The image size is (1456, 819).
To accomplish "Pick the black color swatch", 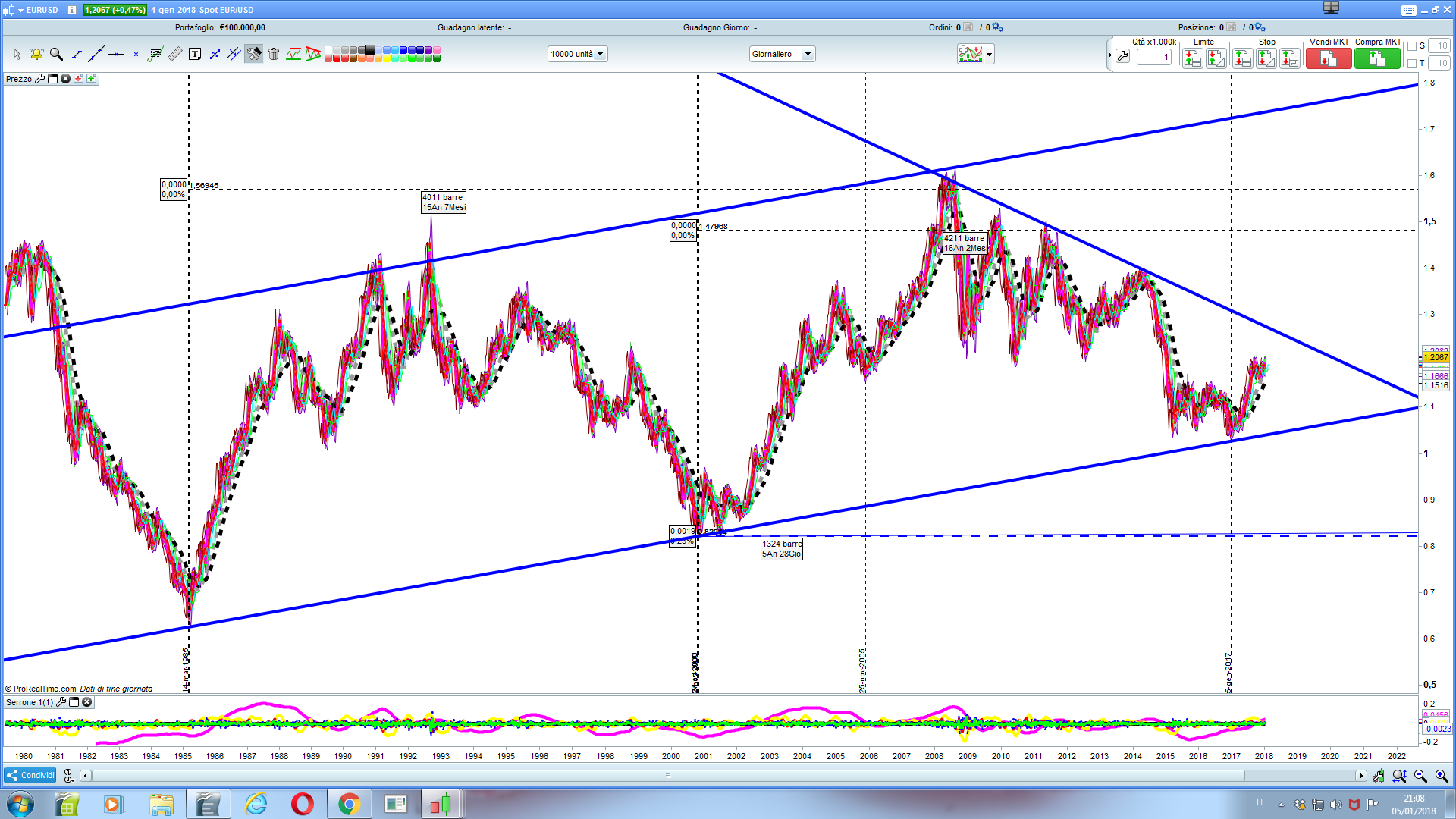I will [x=370, y=50].
